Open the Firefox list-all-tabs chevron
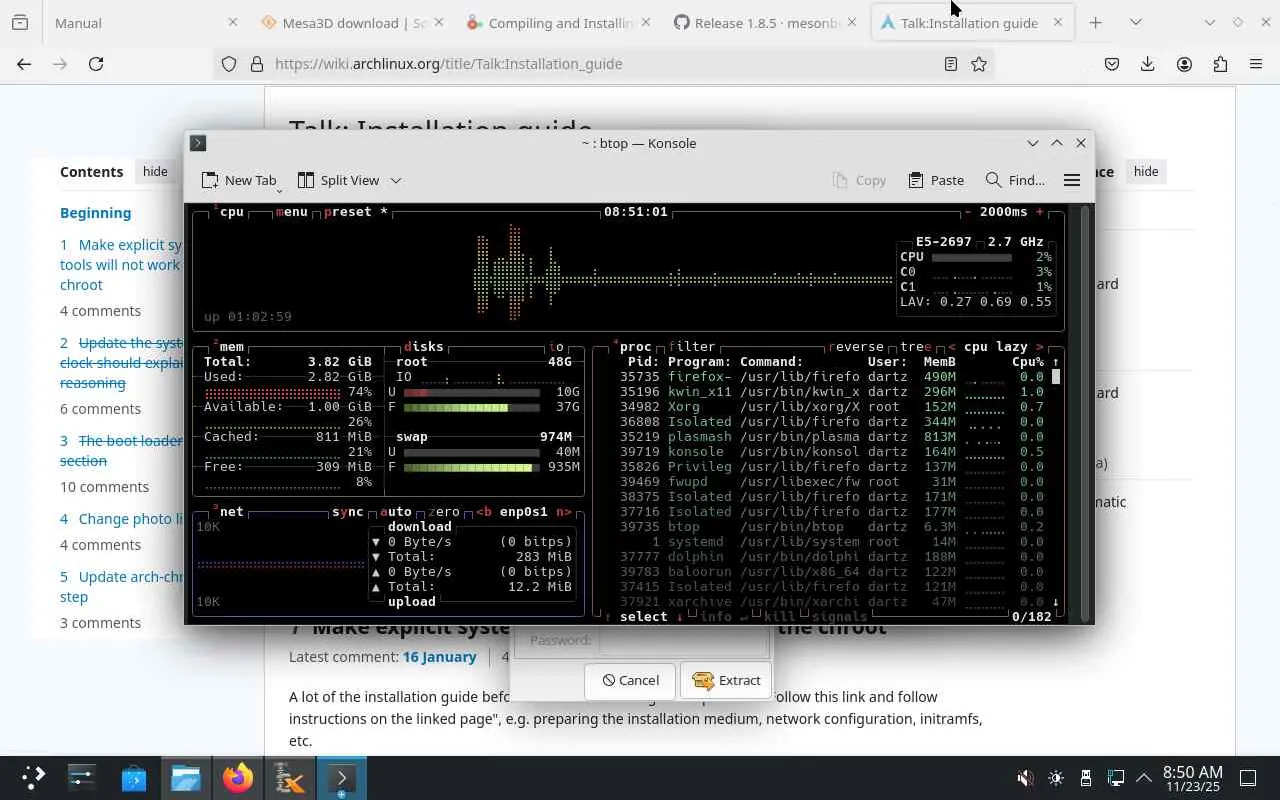This screenshot has height=800, width=1280. point(1136,22)
